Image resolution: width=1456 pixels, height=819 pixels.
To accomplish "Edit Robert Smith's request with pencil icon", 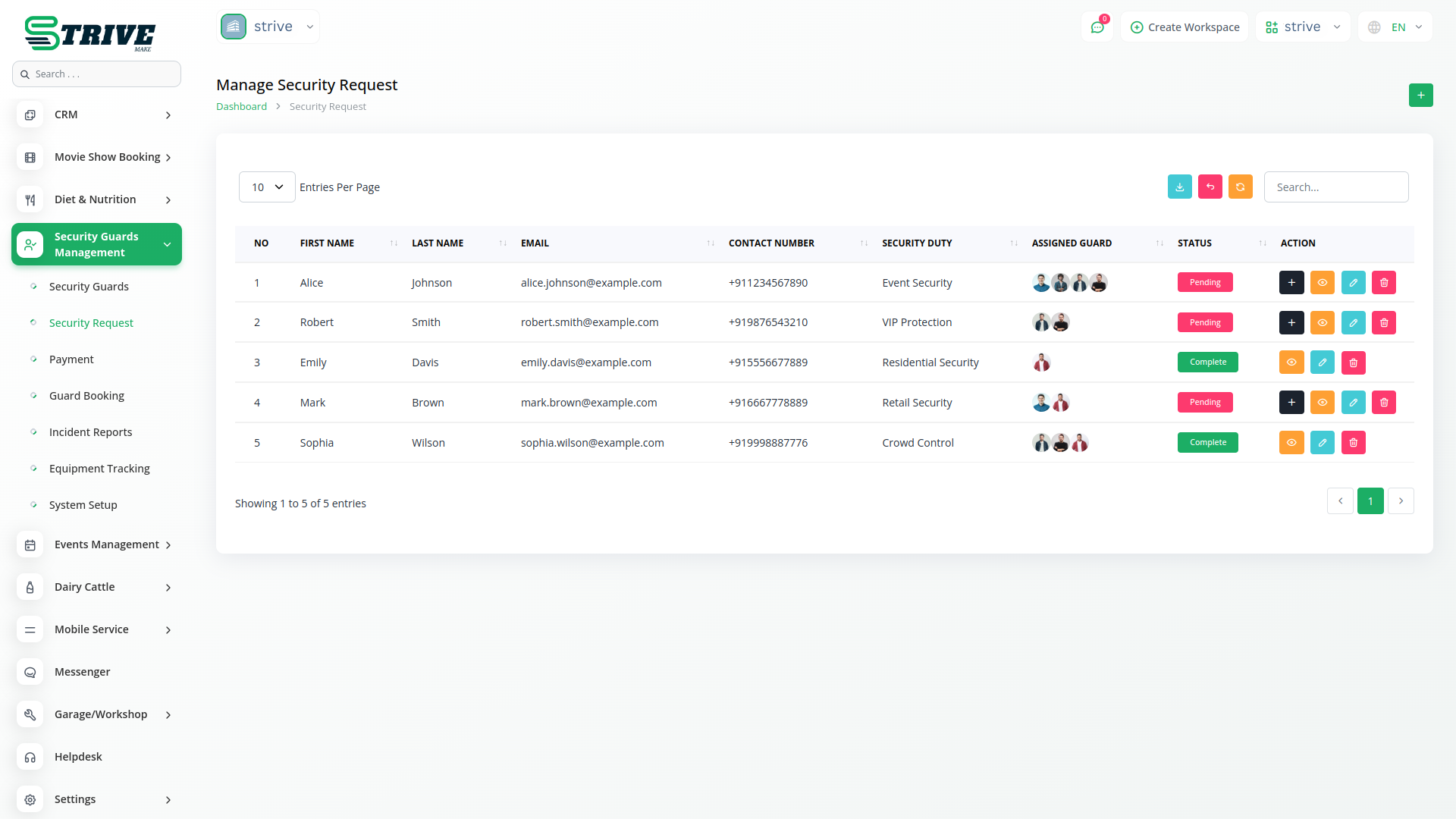I will pos(1353,323).
